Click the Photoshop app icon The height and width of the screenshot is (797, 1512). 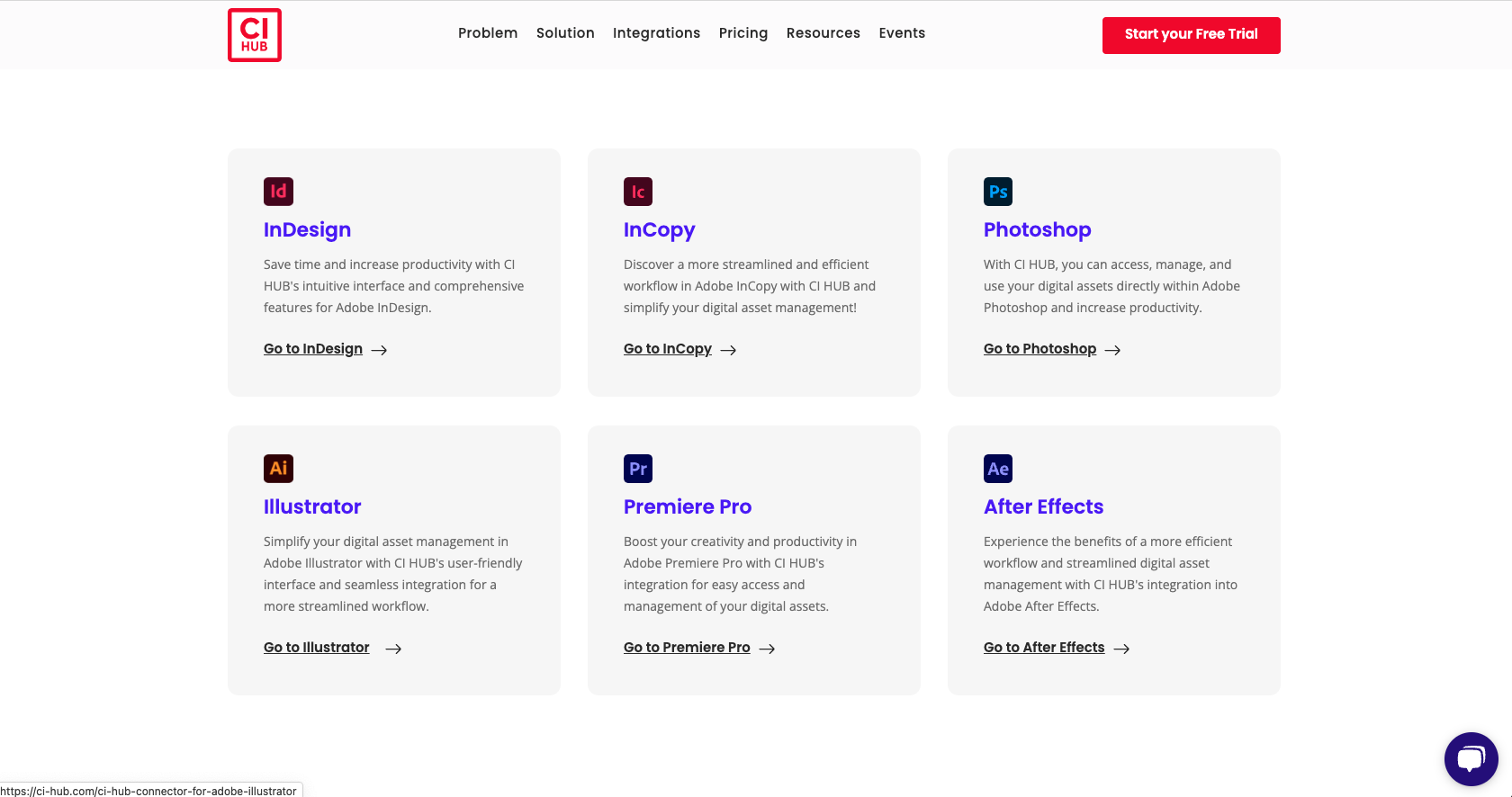point(998,192)
